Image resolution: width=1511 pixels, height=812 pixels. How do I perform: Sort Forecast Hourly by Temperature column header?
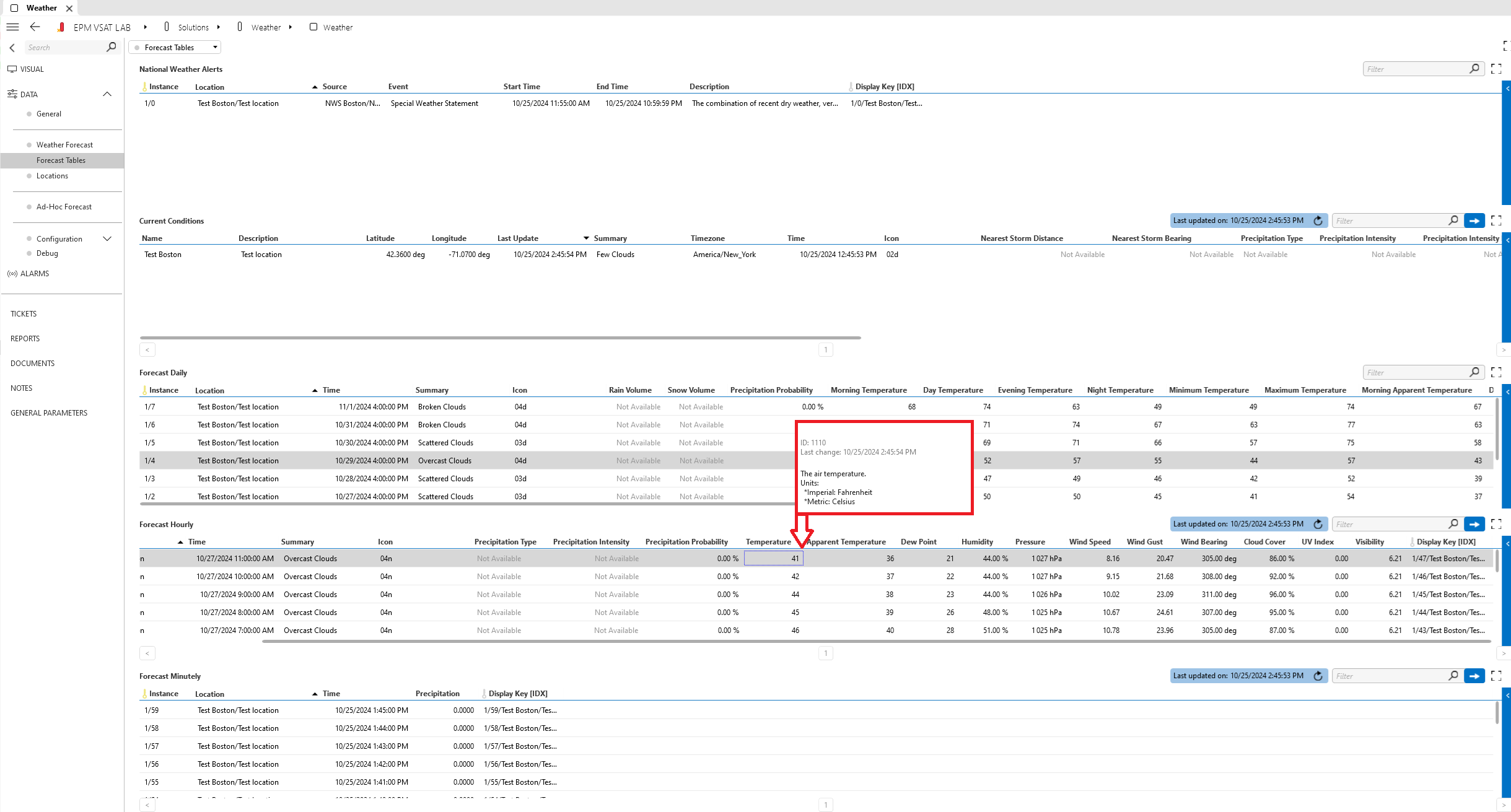pos(768,542)
